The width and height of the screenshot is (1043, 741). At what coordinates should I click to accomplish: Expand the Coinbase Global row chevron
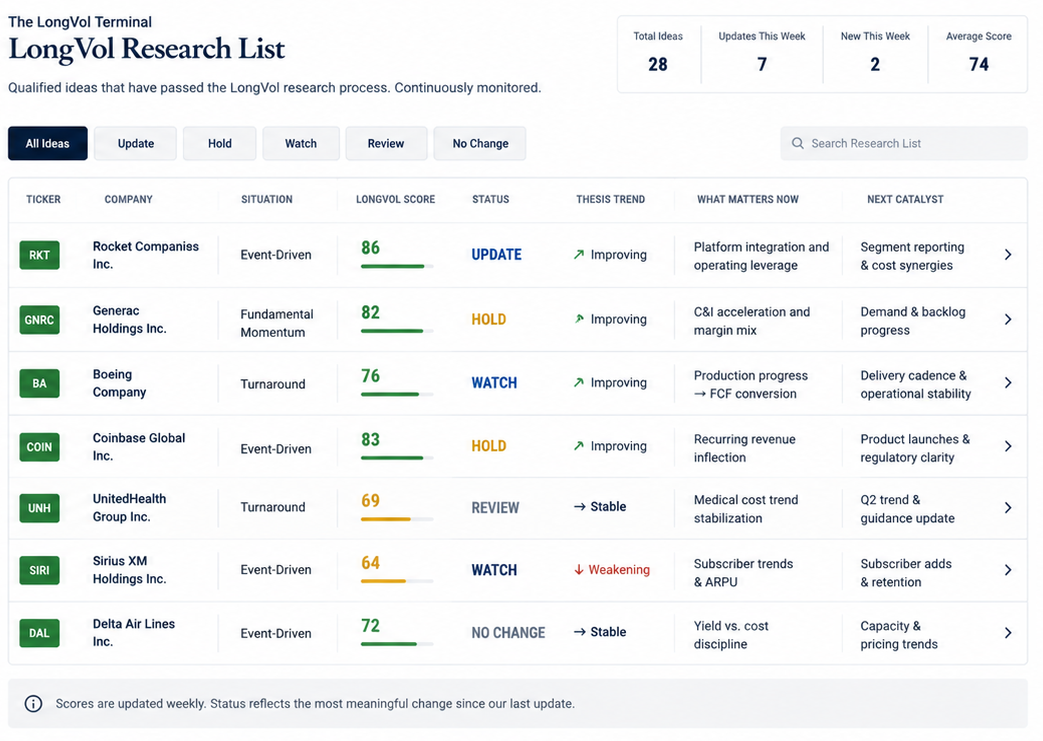point(1008,446)
